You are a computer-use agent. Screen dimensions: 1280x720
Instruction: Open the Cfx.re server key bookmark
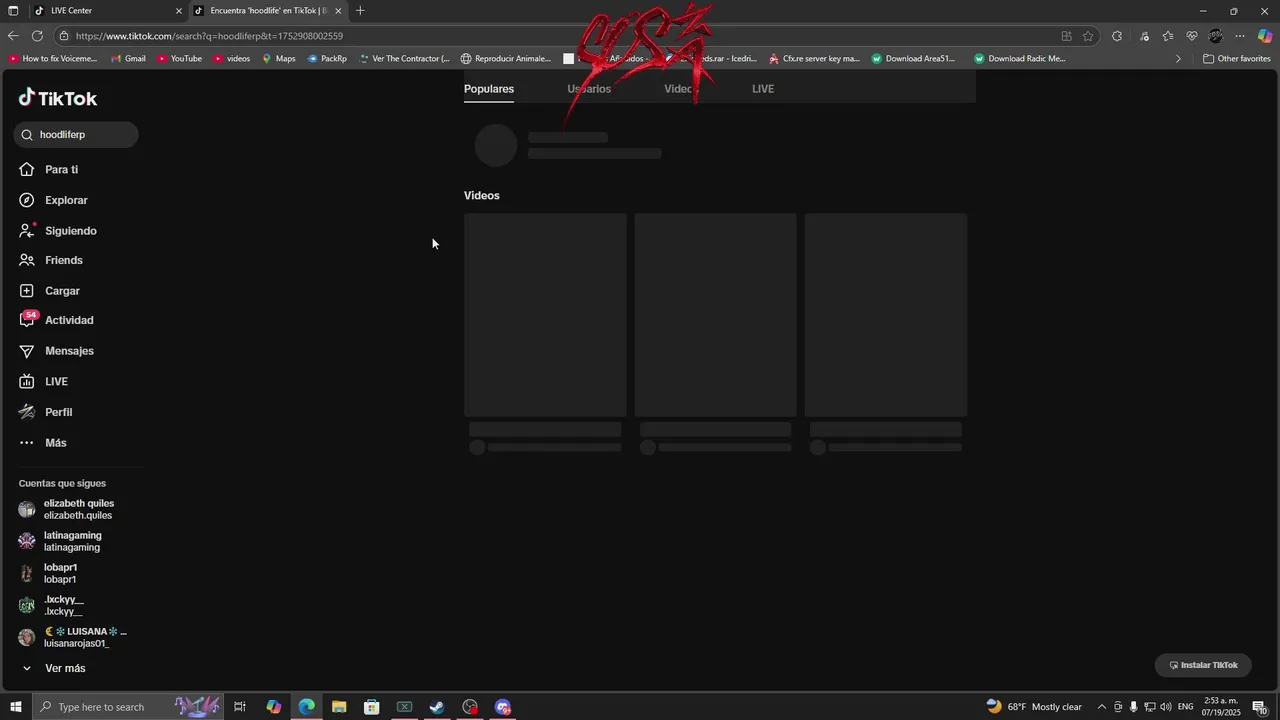click(x=814, y=59)
